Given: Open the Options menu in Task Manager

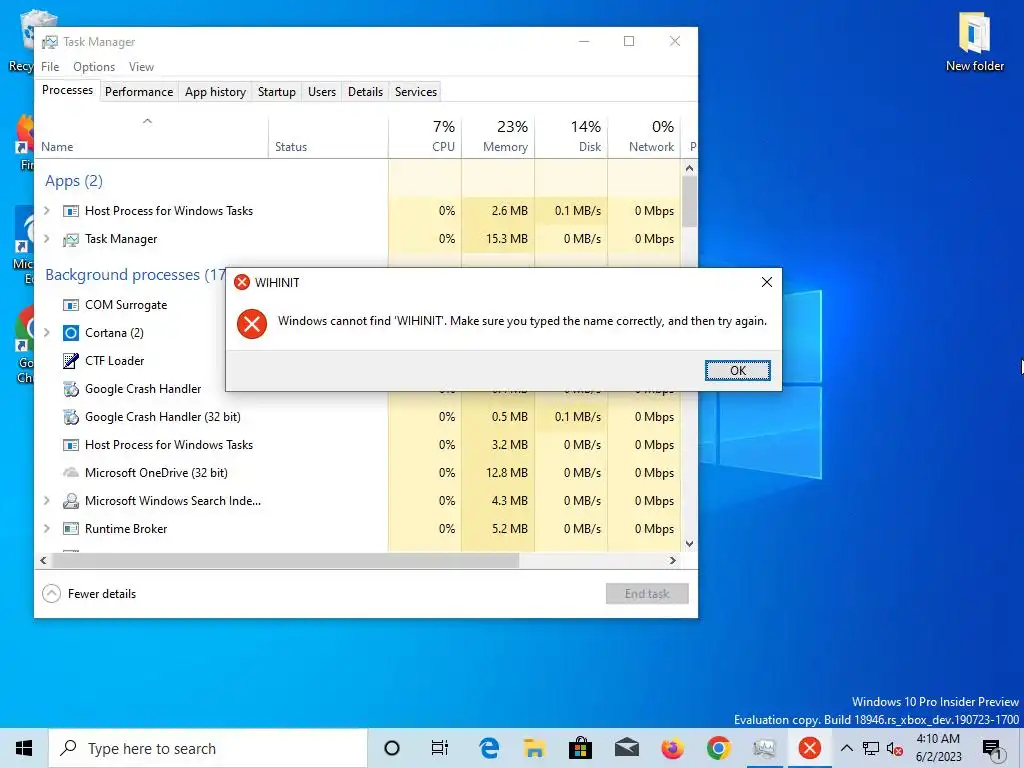Looking at the screenshot, I should [x=93, y=67].
